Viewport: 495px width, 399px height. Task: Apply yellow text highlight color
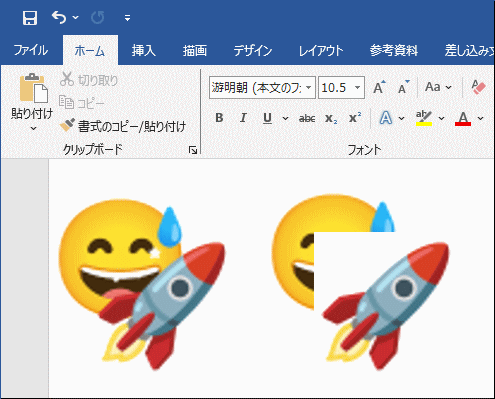[x=424, y=118]
